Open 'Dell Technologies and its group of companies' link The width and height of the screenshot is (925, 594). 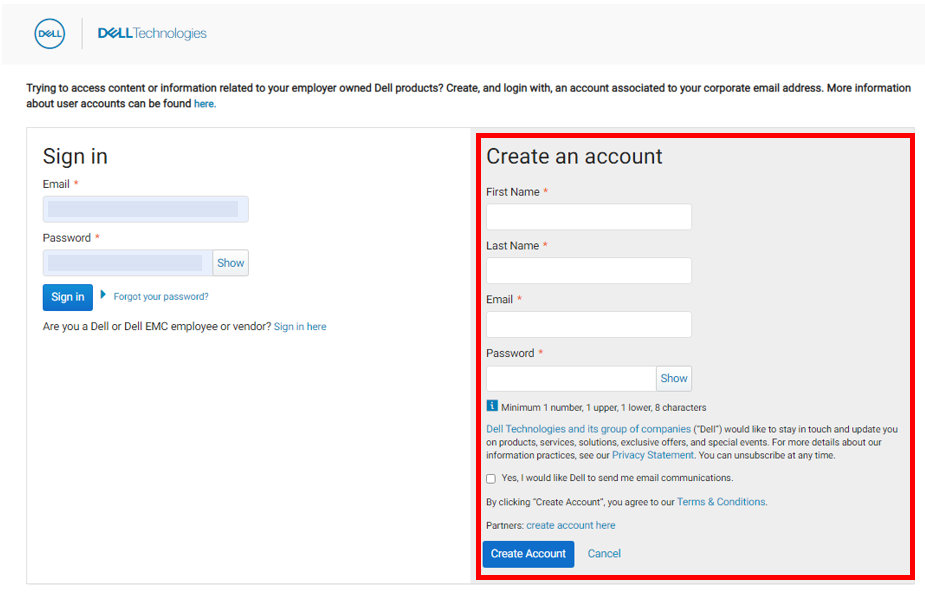coord(588,429)
